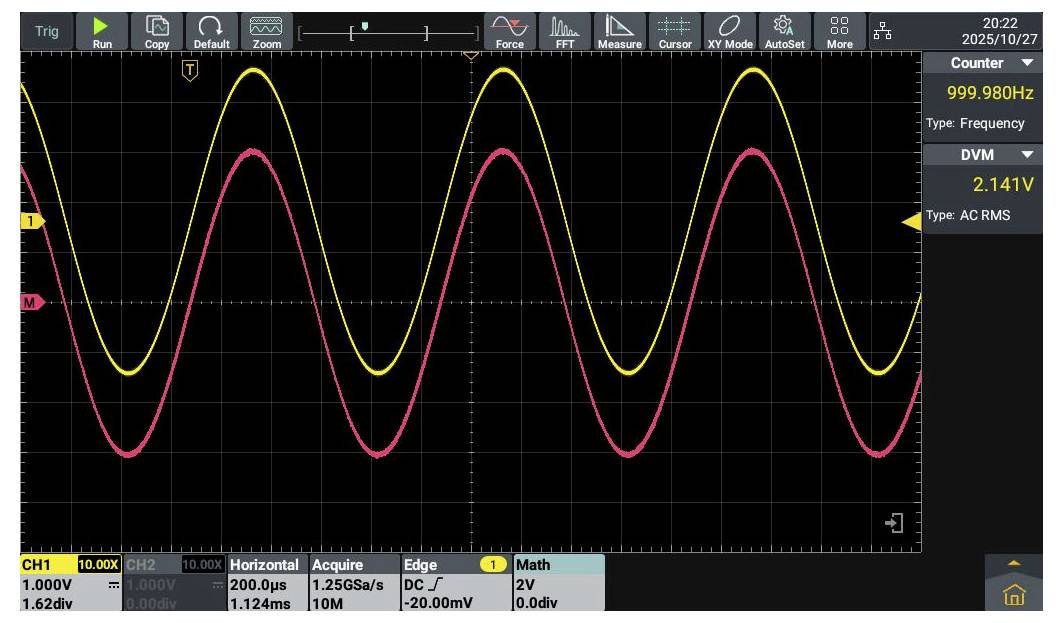Click the waveform position navigation bar
This screenshot has width=1063, height=623.
[389, 31]
